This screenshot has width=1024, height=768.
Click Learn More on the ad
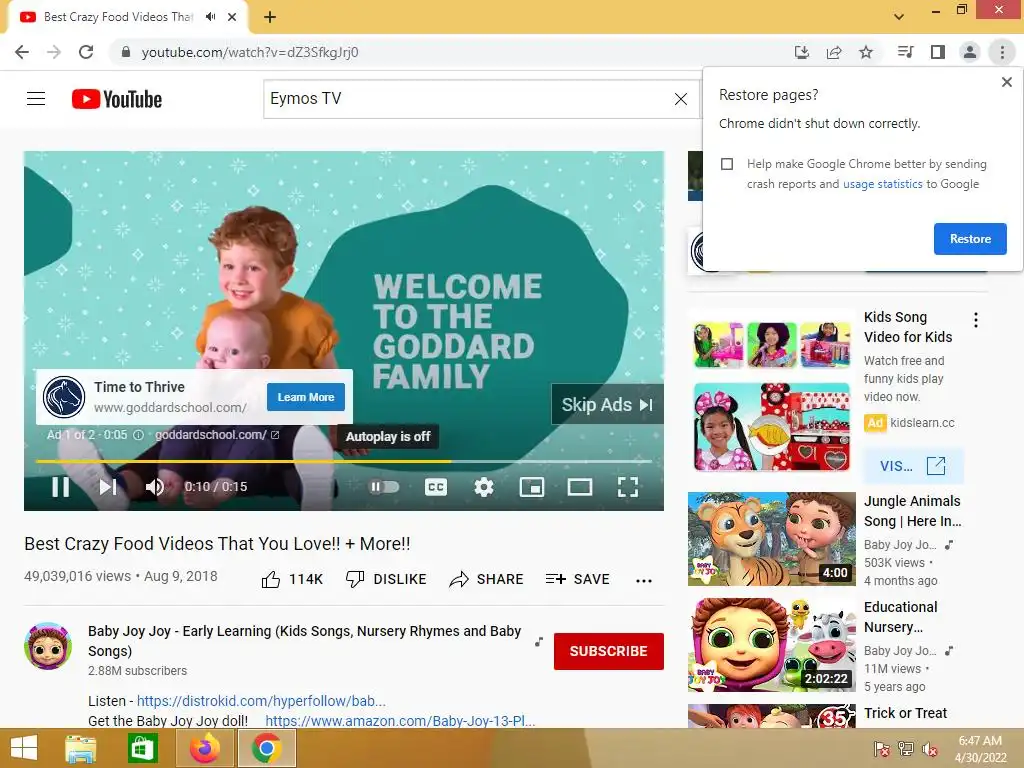(306, 397)
